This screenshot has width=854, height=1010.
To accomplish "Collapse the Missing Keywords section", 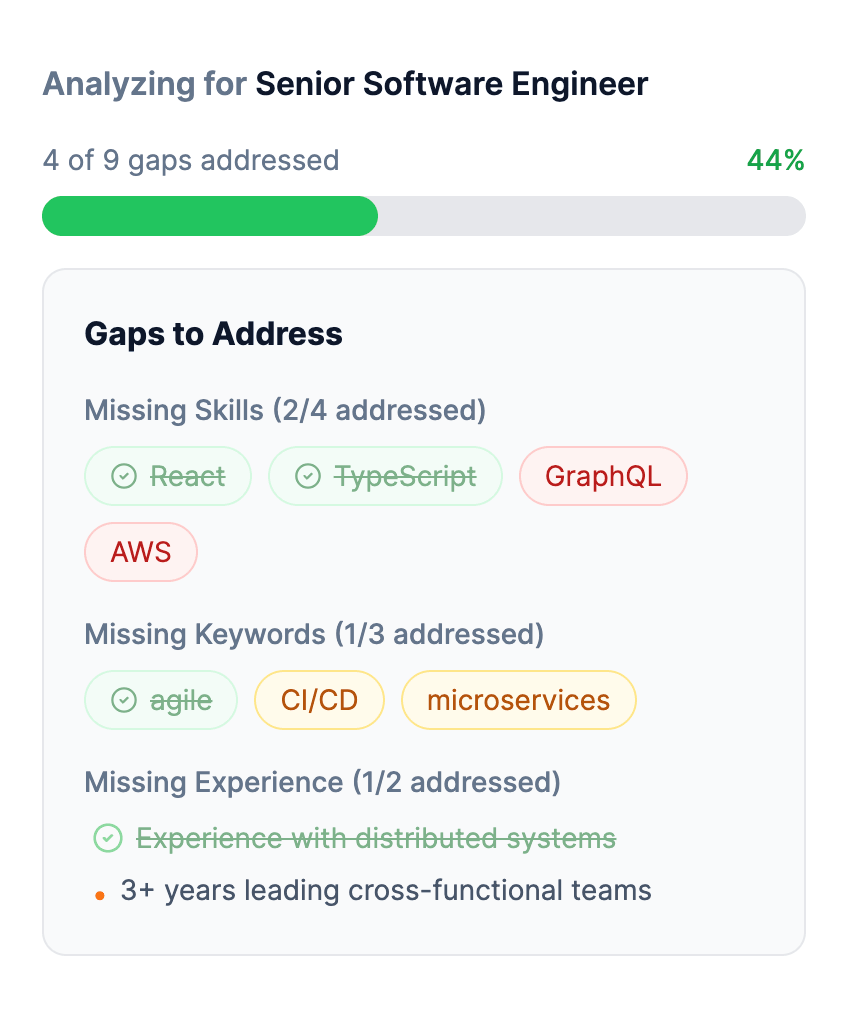I will [314, 634].
